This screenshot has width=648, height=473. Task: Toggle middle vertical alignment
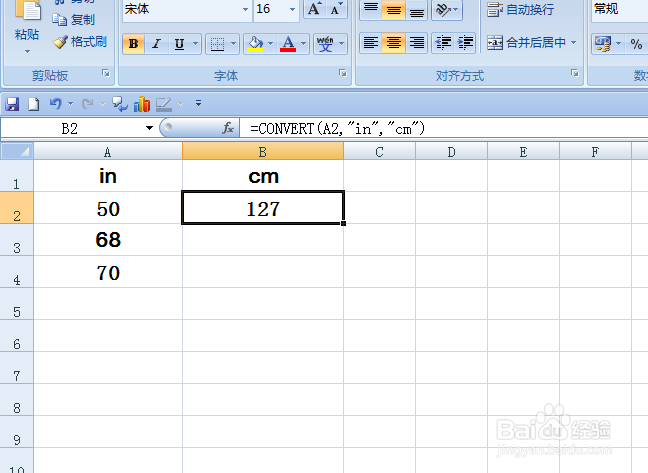393,9
